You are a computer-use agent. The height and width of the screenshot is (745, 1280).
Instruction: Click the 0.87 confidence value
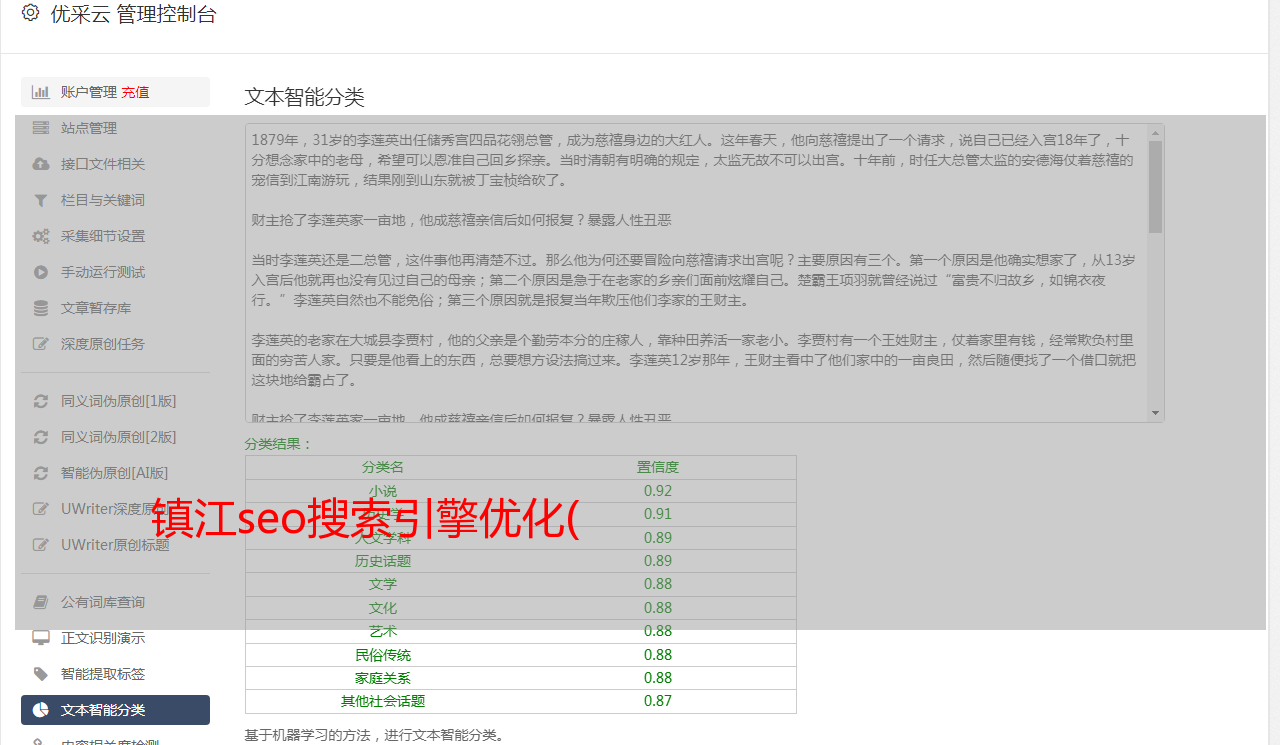point(658,701)
